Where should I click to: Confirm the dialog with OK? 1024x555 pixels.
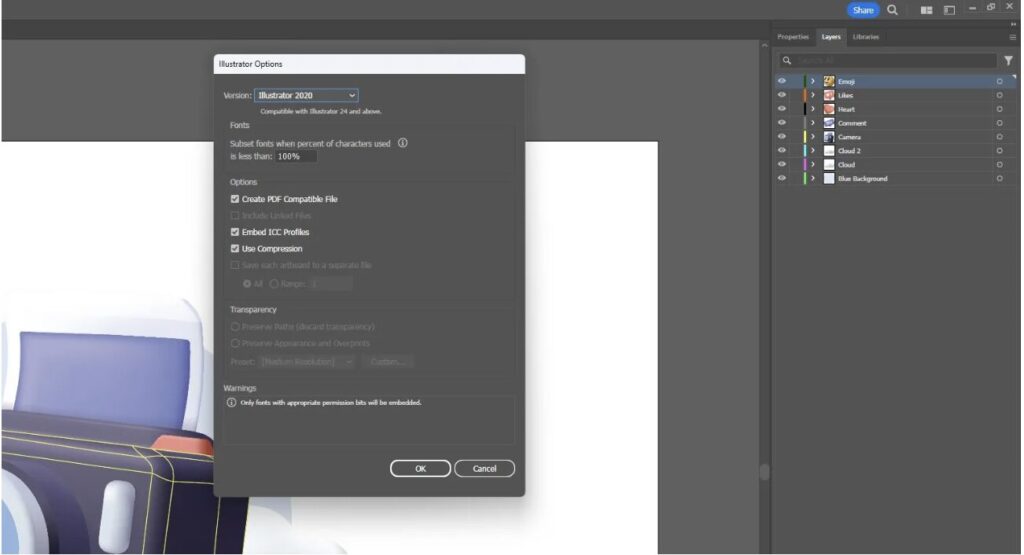coord(421,469)
